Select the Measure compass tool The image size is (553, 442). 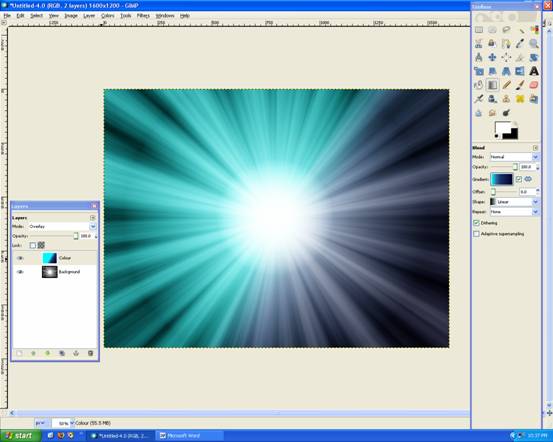pos(479,57)
